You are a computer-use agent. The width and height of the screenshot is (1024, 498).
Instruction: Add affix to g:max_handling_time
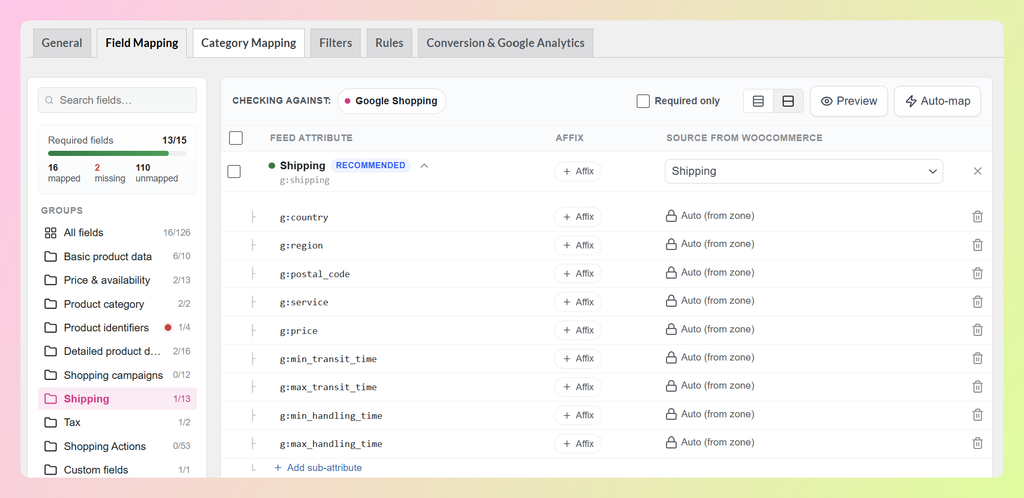click(x=578, y=444)
